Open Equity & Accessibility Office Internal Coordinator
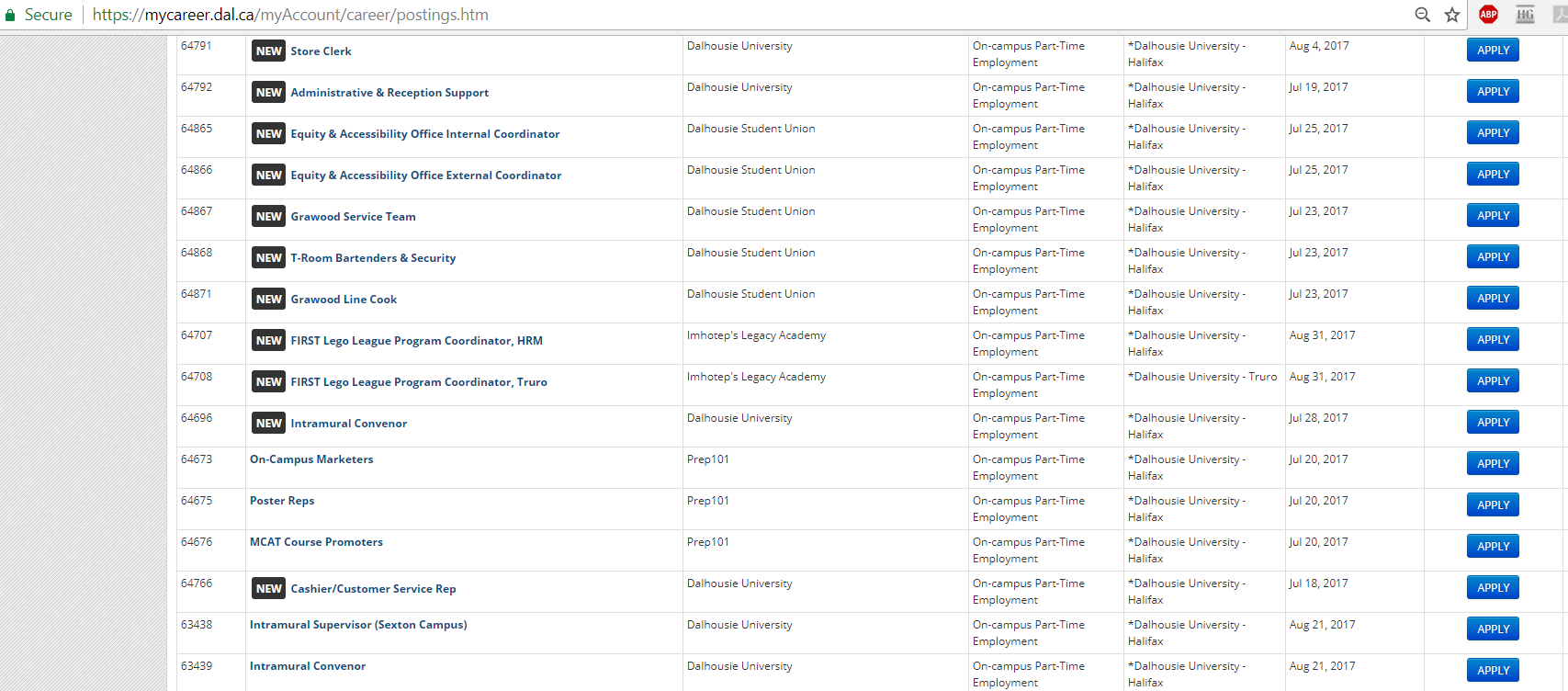The image size is (1568, 691). (x=425, y=134)
